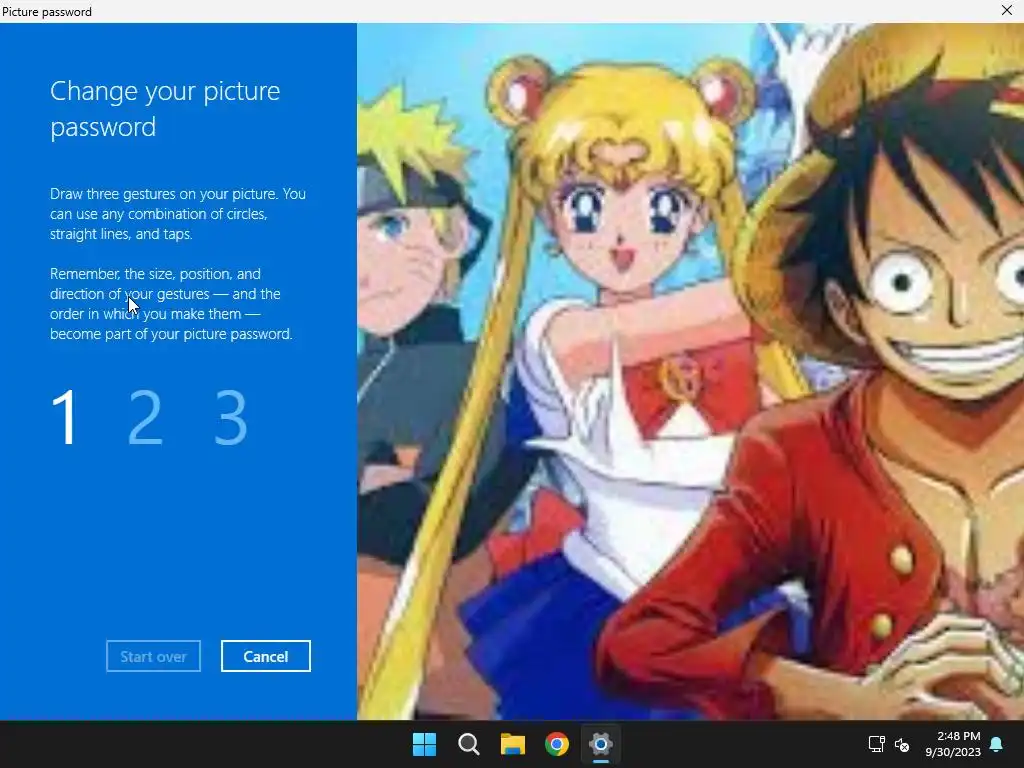Open Settings app in taskbar
1024x768 pixels.
[x=600, y=744]
